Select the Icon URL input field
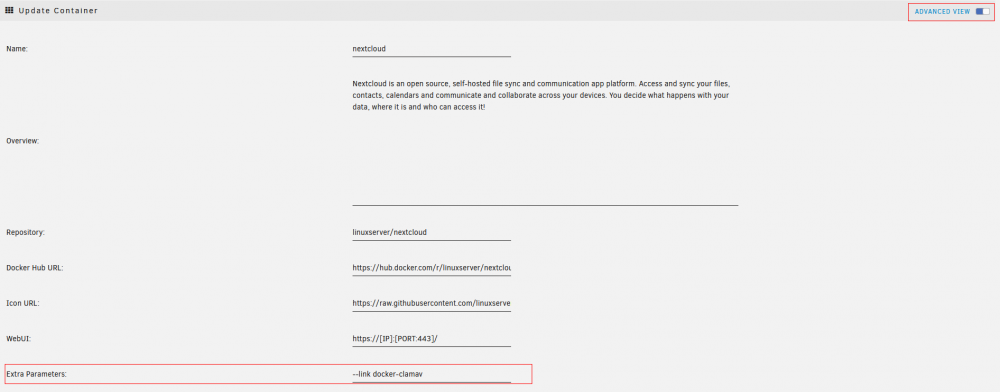Screen dimensions: 1000x392 432,303
